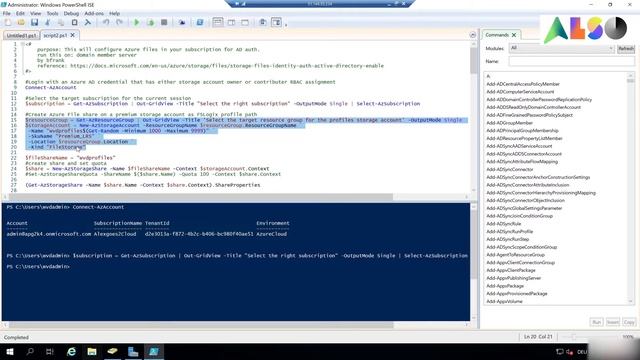Image resolution: width=640 pixels, height=360 pixels.
Task: Collapse comment block on line 1
Action: coord(22,44)
